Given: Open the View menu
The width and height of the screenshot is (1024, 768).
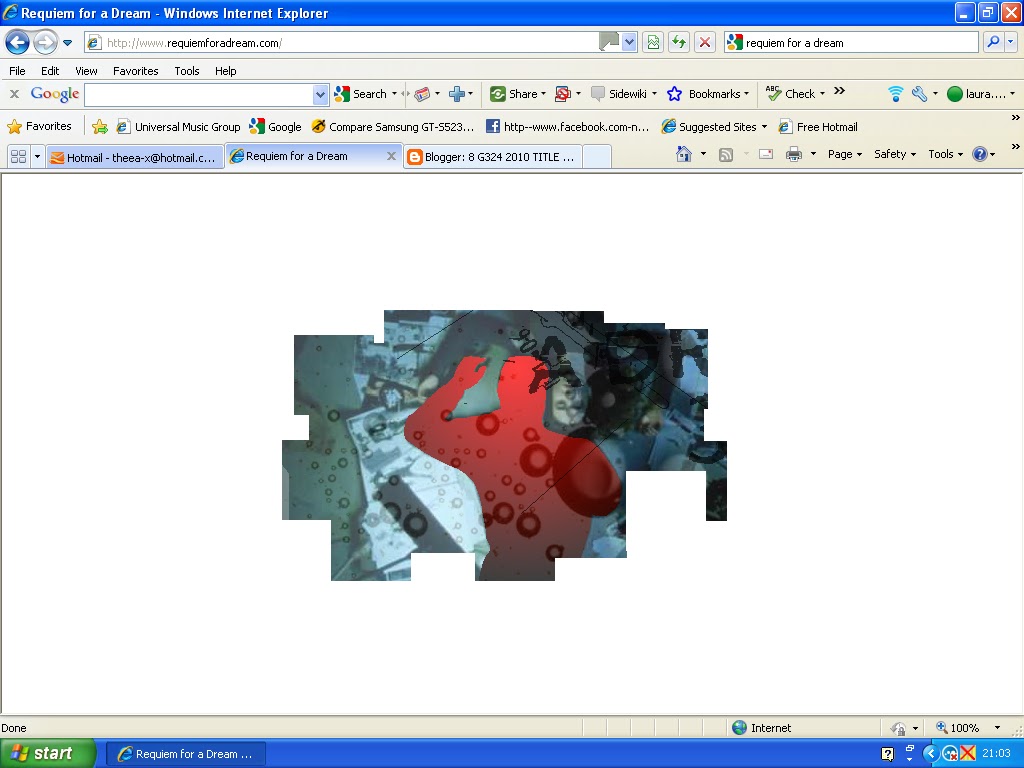Looking at the screenshot, I should pos(86,71).
